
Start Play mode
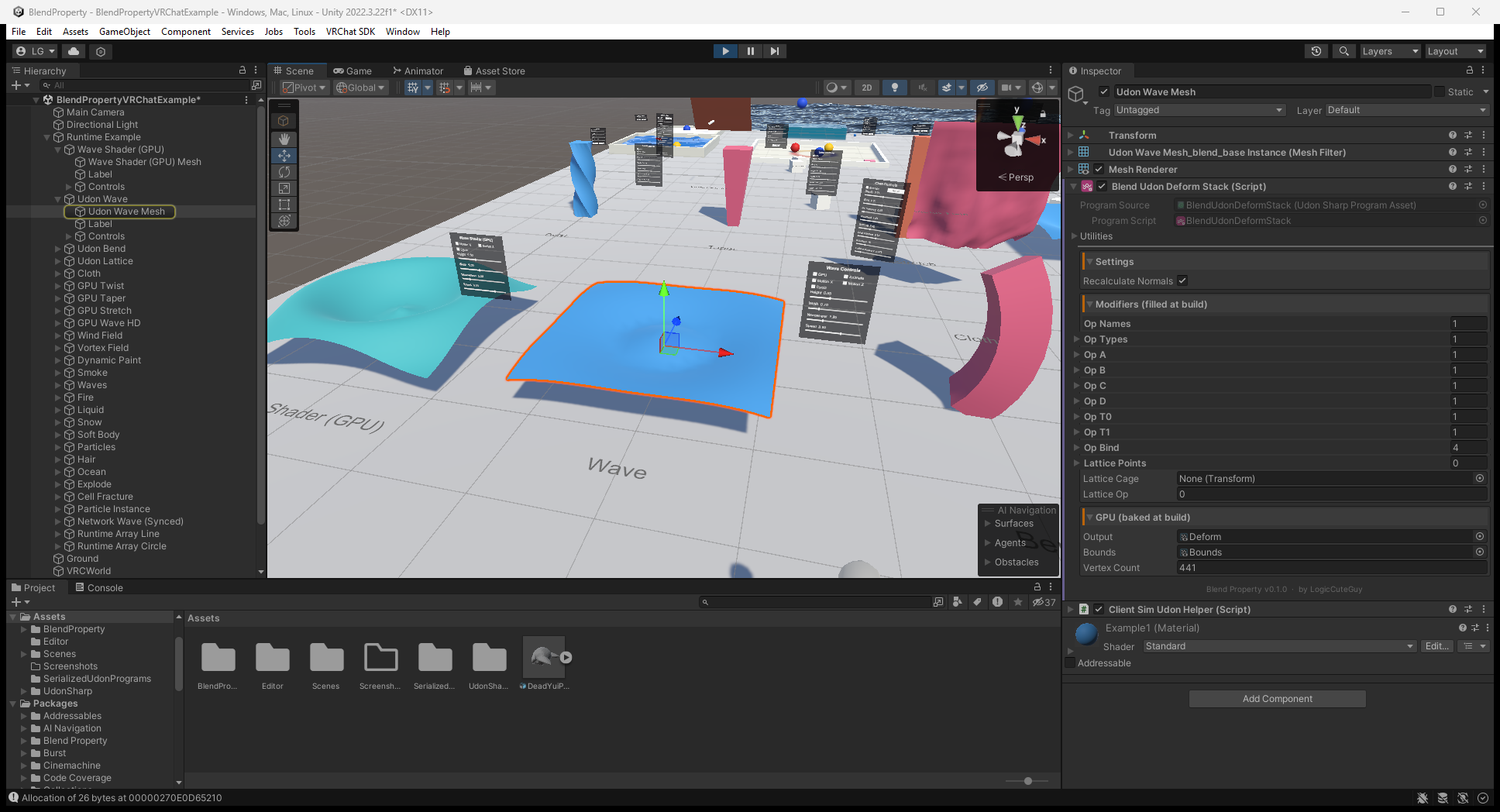[x=725, y=51]
